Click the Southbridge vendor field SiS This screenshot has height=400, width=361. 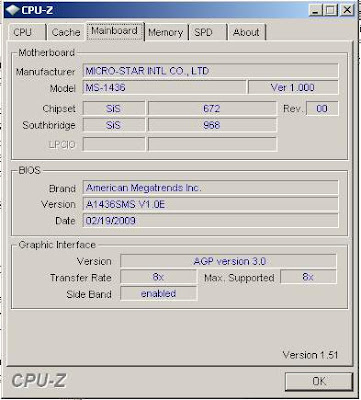114,125
